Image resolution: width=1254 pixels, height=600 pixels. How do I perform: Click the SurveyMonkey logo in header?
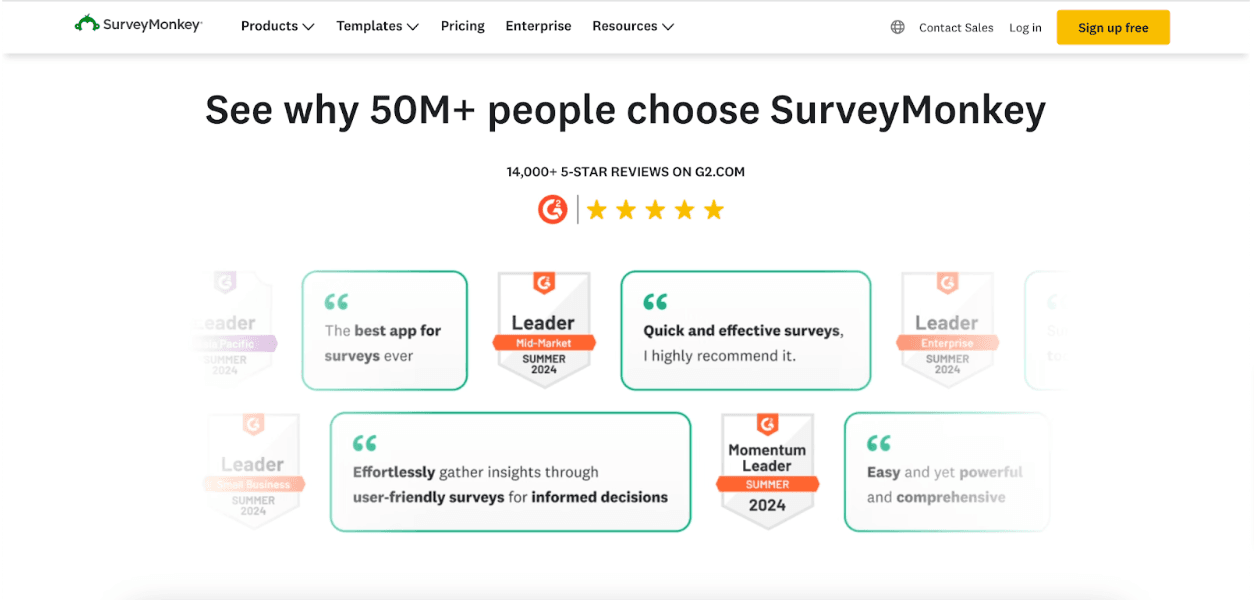pos(138,25)
